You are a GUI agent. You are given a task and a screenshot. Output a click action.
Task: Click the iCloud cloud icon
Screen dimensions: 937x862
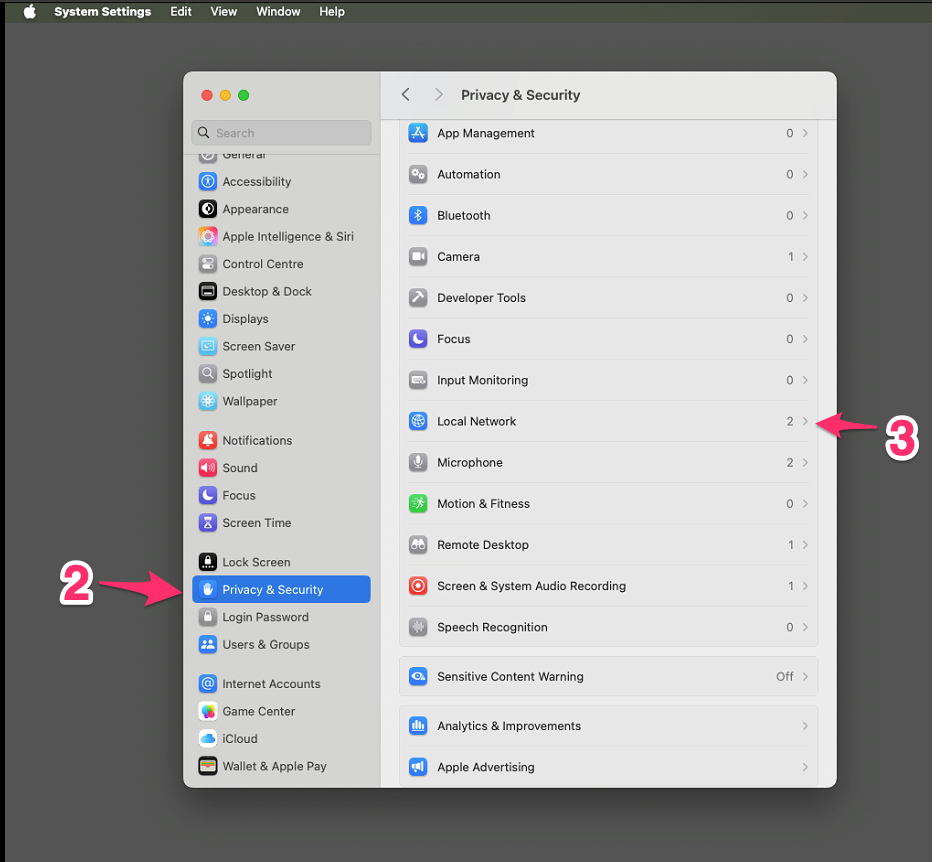click(x=207, y=739)
